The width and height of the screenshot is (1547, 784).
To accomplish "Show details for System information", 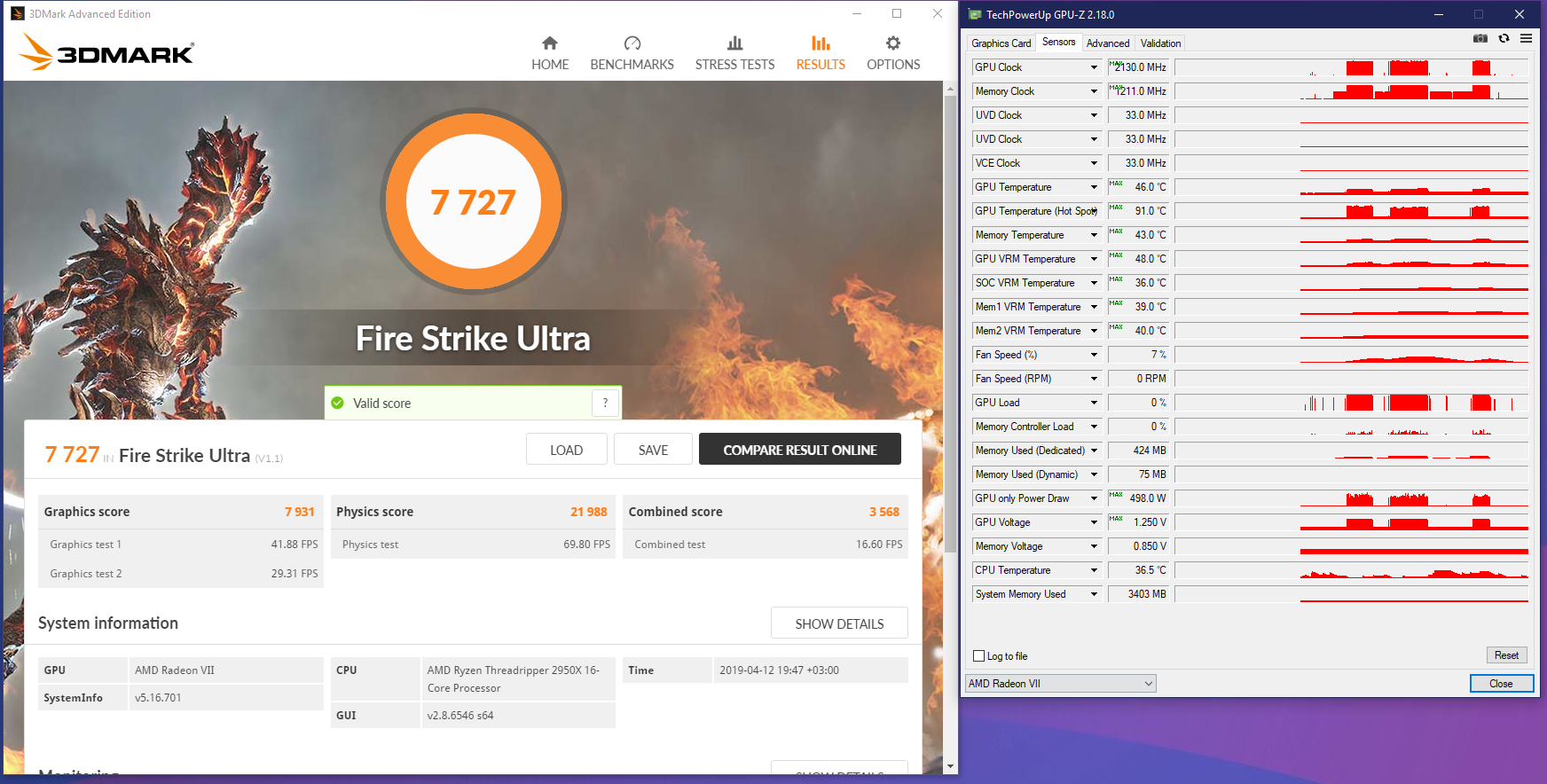I will [x=839, y=623].
